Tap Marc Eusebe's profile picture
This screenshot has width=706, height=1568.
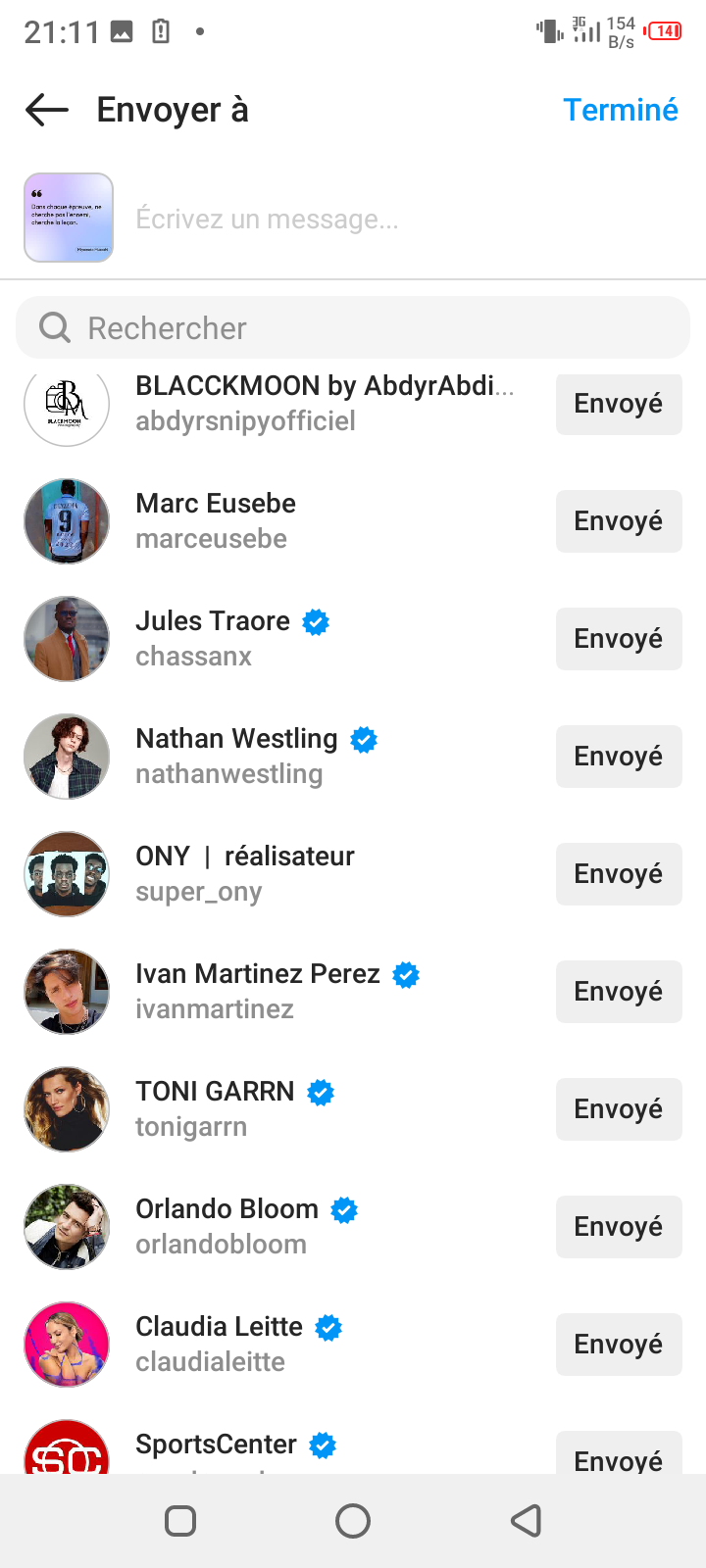coord(67,521)
